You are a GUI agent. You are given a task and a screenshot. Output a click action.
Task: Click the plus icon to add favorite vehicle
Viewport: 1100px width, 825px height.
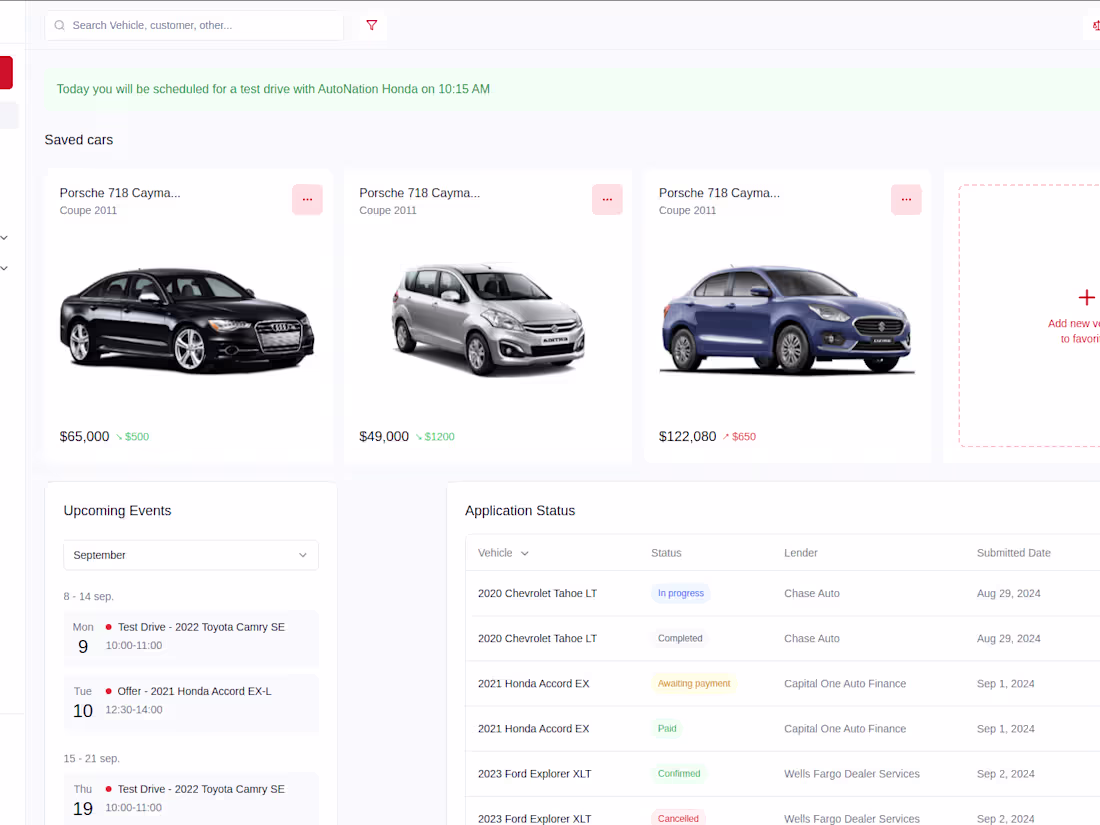click(1086, 297)
